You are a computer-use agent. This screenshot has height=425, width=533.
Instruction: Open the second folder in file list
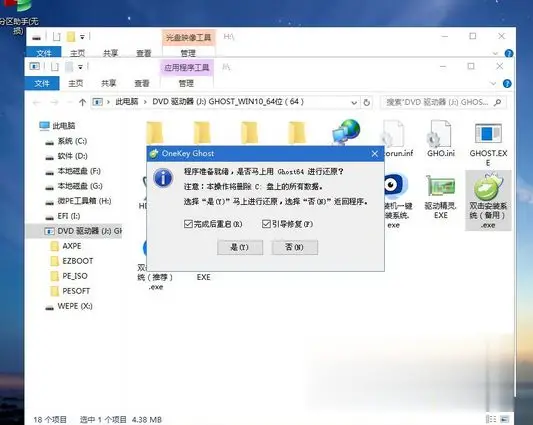coord(202,133)
